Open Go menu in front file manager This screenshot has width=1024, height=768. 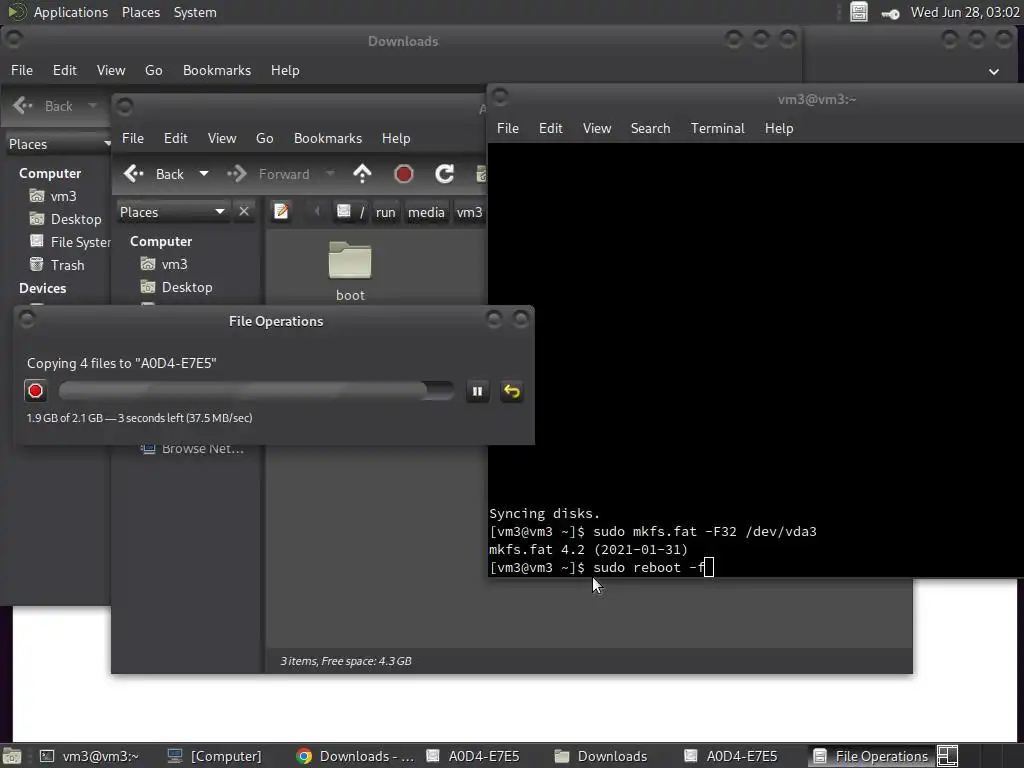[264, 138]
